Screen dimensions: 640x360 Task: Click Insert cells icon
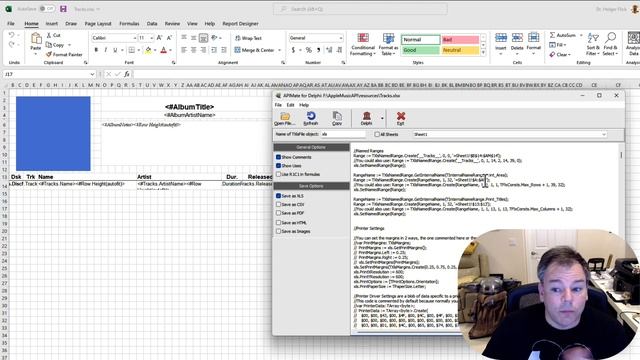click(x=501, y=38)
